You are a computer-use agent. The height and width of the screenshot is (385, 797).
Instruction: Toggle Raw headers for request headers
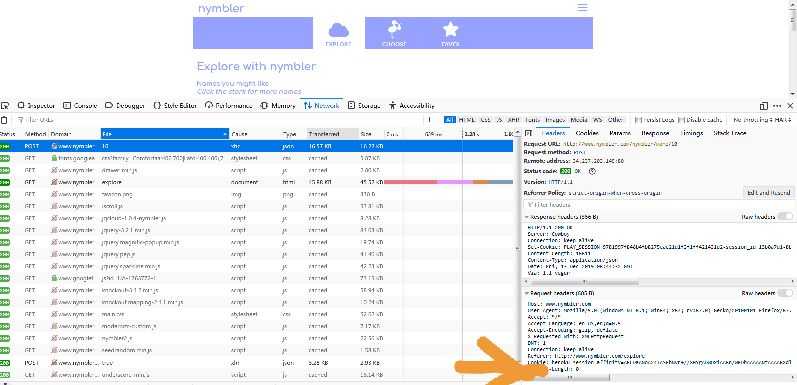coord(785,293)
